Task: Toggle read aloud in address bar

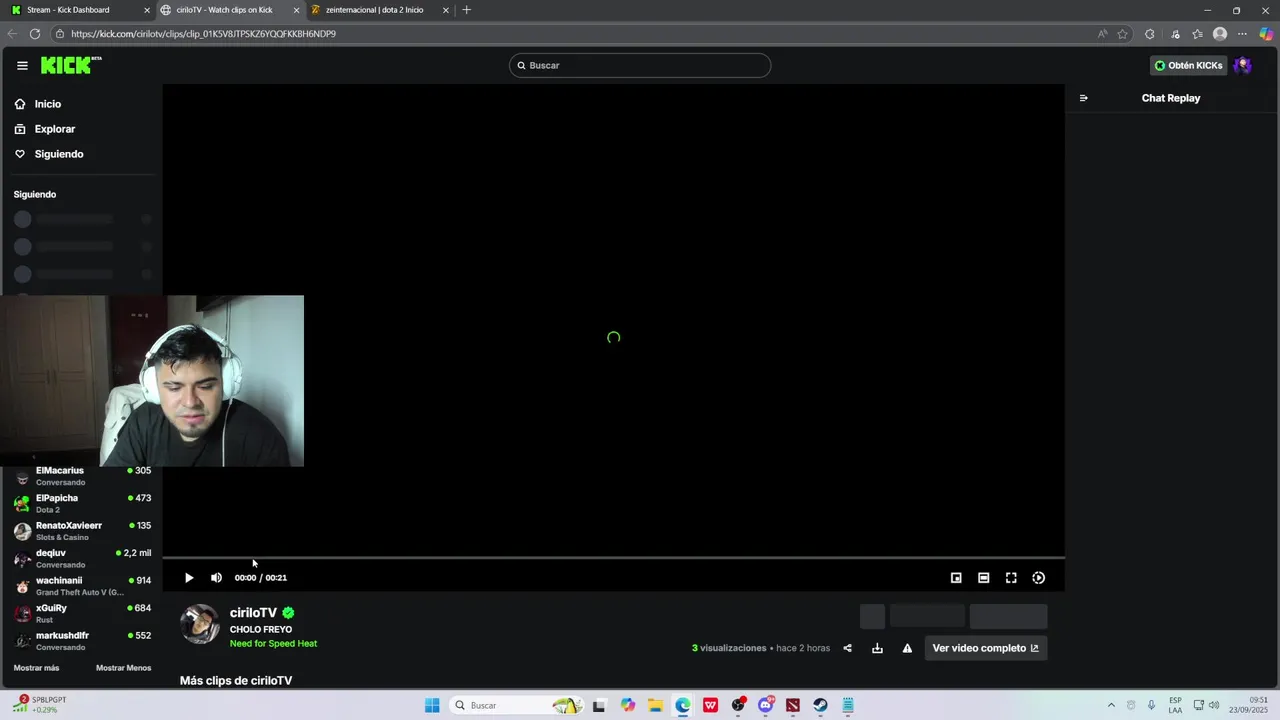Action: click(1102, 34)
